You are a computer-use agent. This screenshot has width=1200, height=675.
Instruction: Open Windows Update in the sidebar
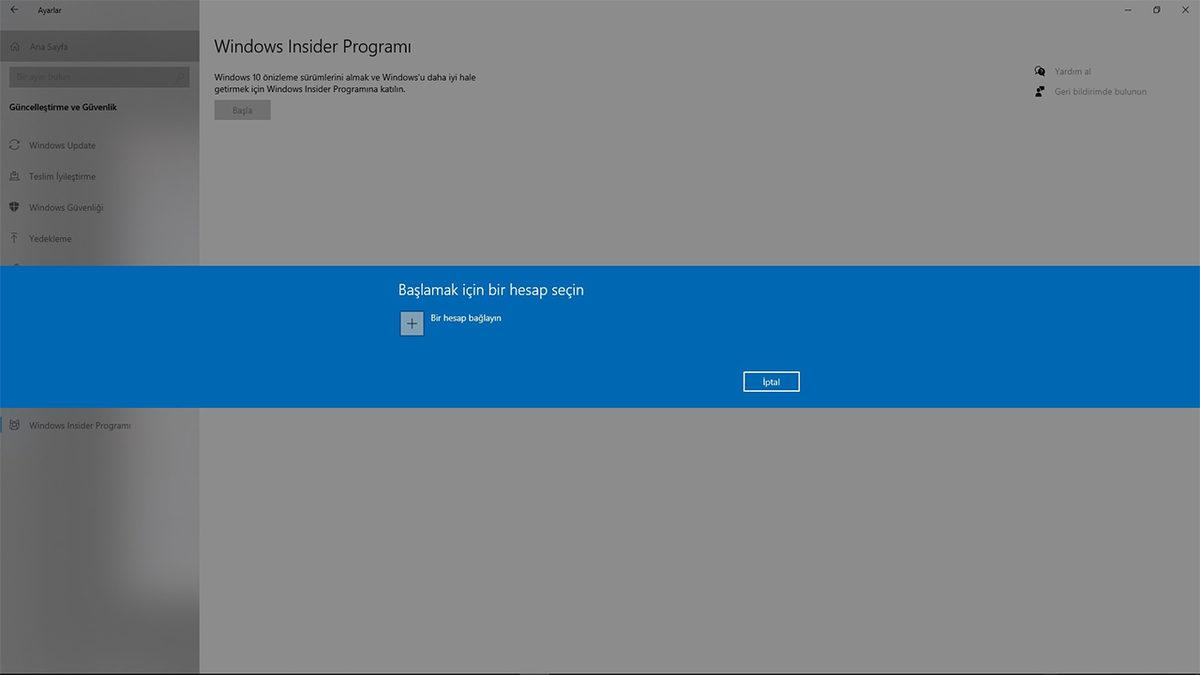coord(64,145)
